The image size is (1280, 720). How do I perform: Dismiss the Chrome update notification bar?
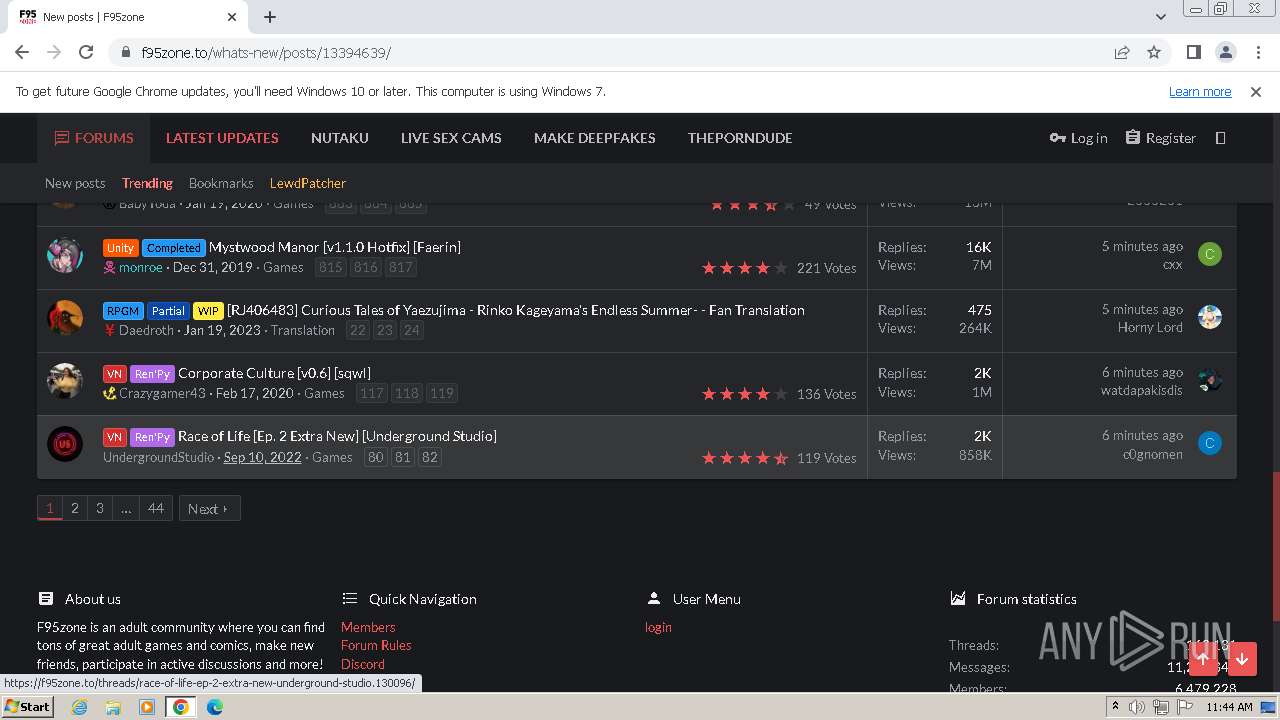pyautogui.click(x=1256, y=91)
